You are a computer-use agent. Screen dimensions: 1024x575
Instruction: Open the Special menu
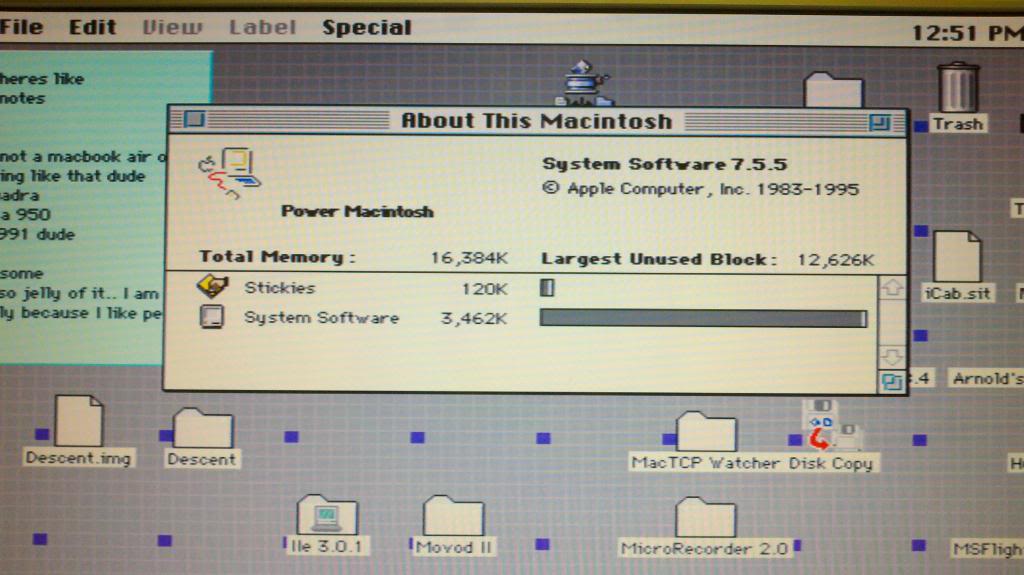click(x=367, y=27)
